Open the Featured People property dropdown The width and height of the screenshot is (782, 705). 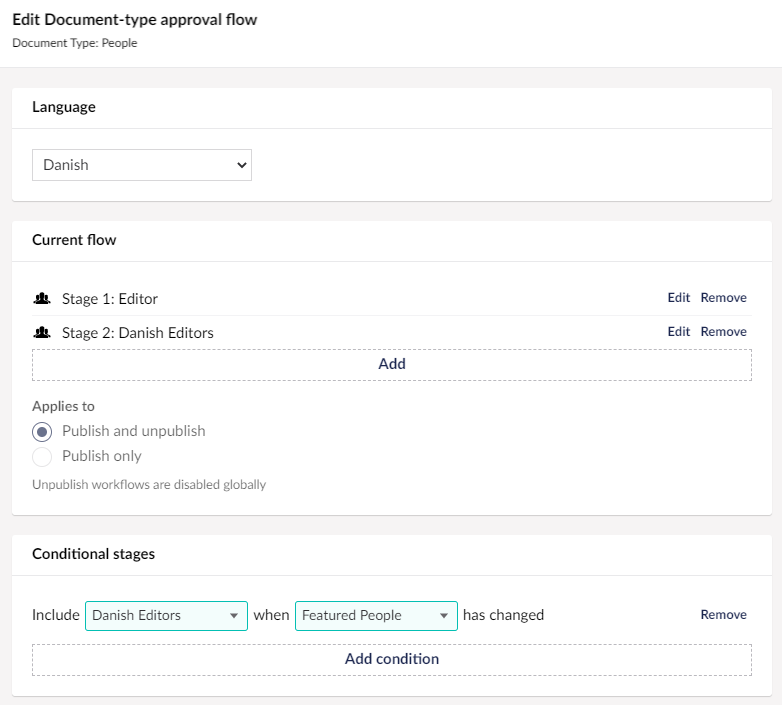376,616
